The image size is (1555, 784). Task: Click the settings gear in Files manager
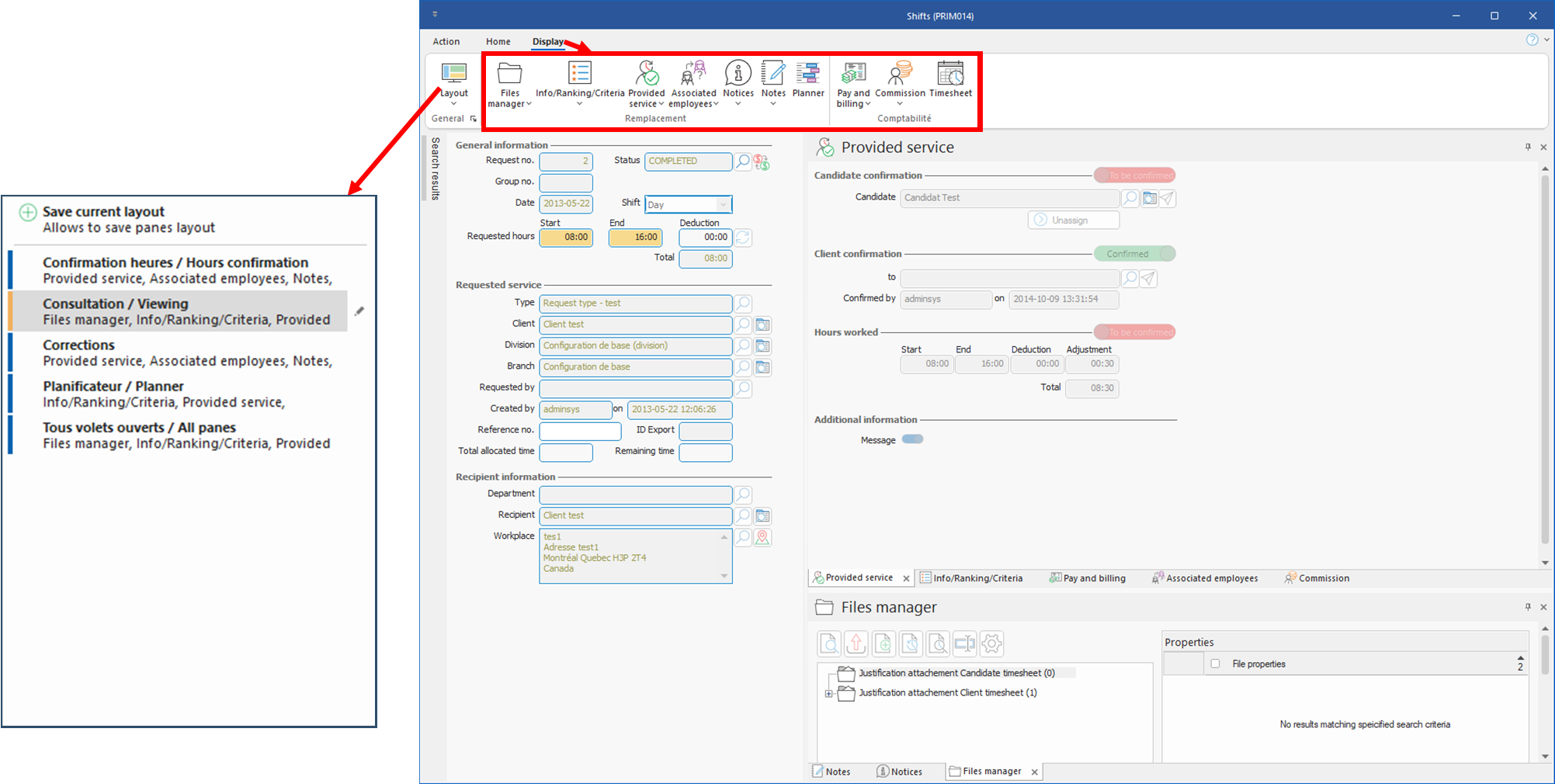991,644
